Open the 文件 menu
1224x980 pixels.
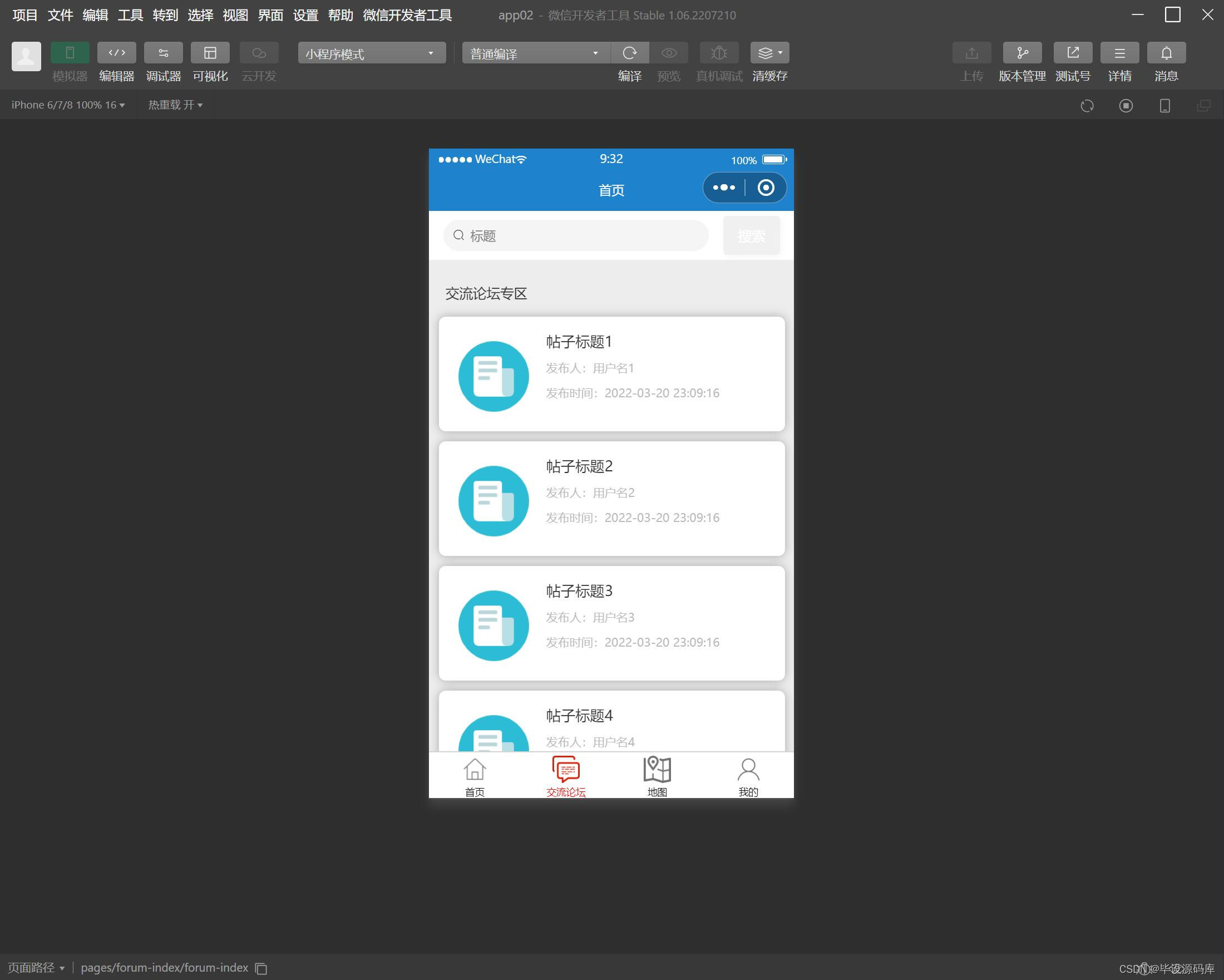[x=60, y=16]
